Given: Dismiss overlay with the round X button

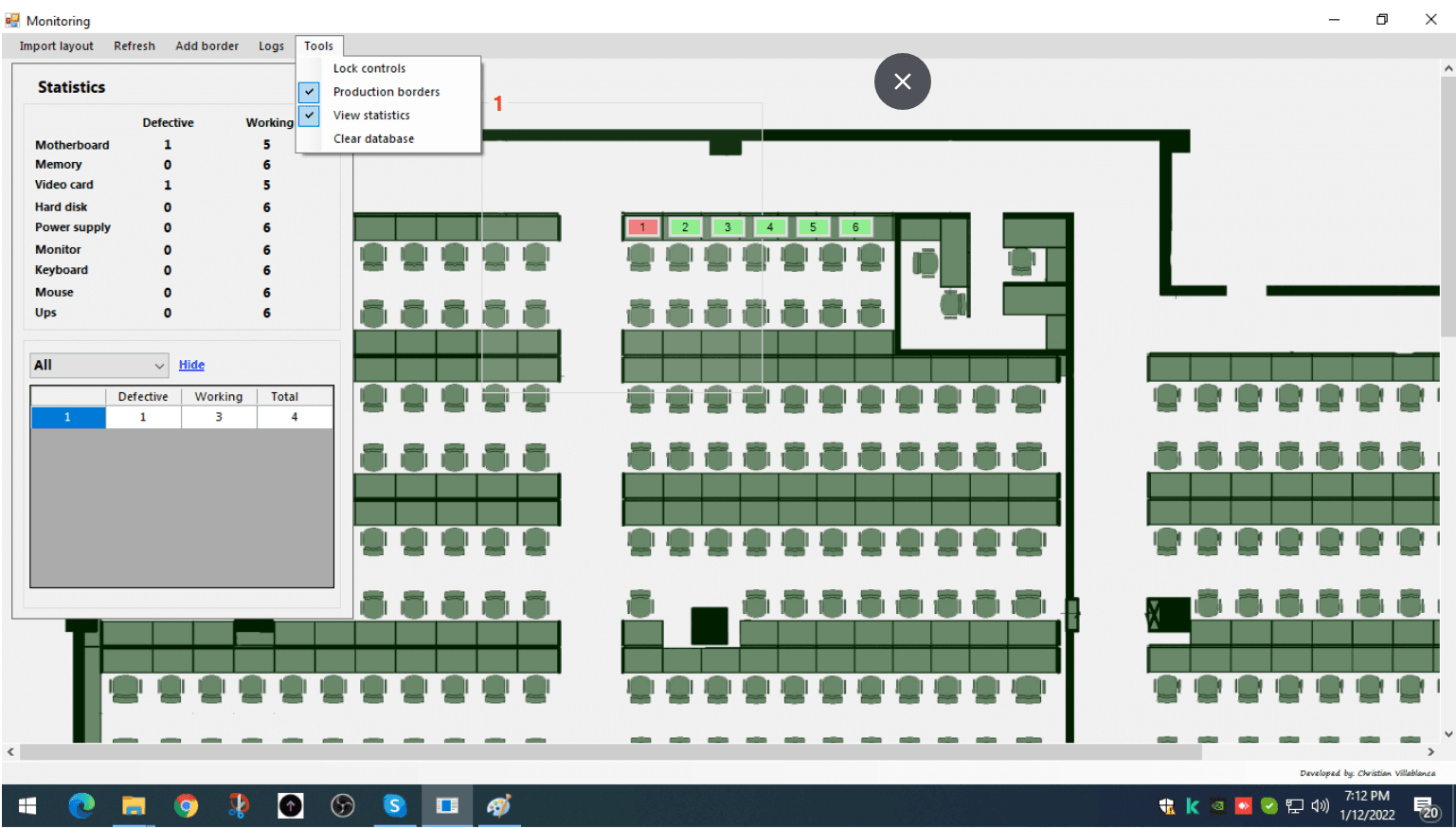Looking at the screenshot, I should 902,81.
